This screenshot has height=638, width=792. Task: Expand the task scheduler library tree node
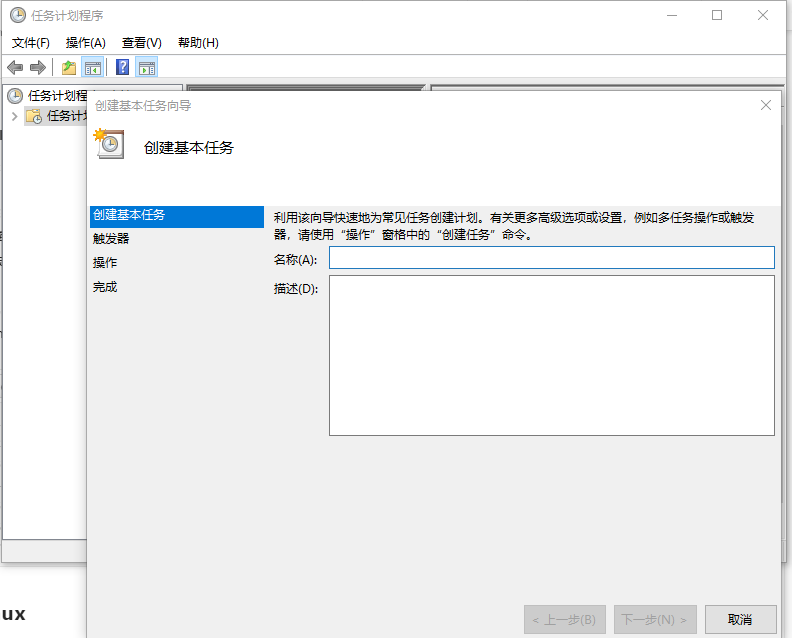coord(15,117)
